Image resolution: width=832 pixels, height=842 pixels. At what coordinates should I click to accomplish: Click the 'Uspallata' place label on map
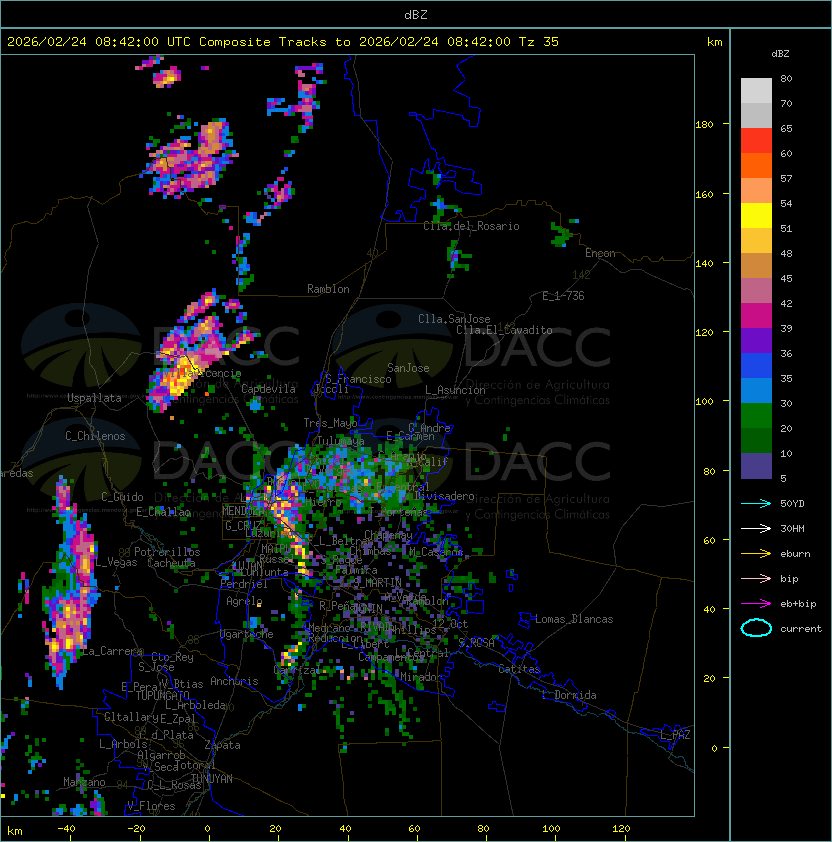(94, 398)
